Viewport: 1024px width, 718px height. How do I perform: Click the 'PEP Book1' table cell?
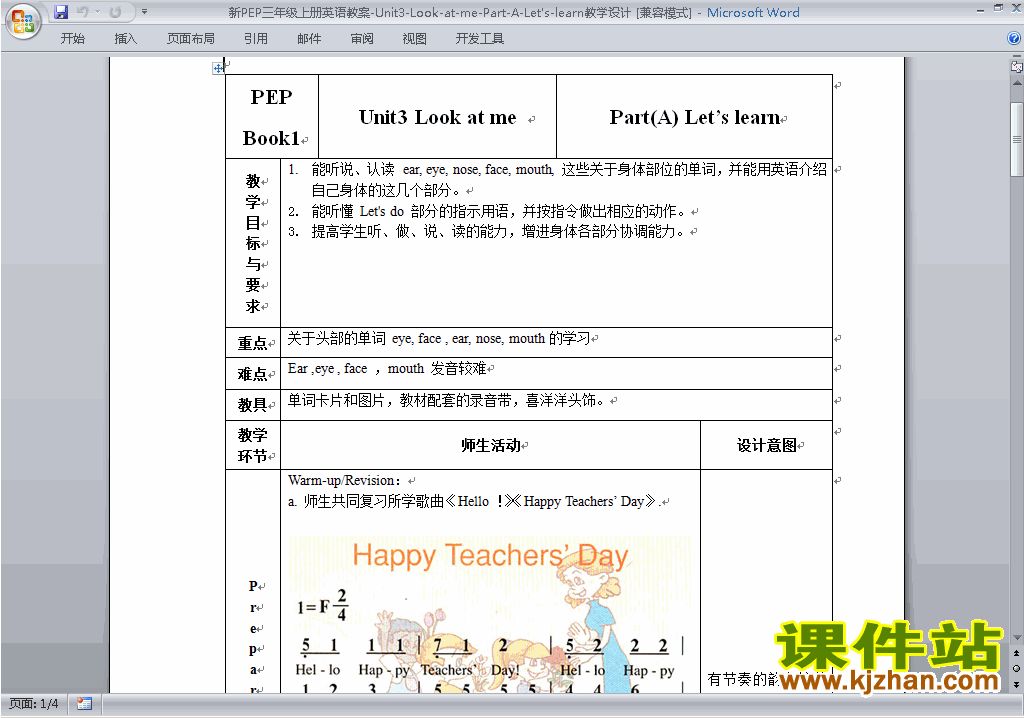click(272, 117)
